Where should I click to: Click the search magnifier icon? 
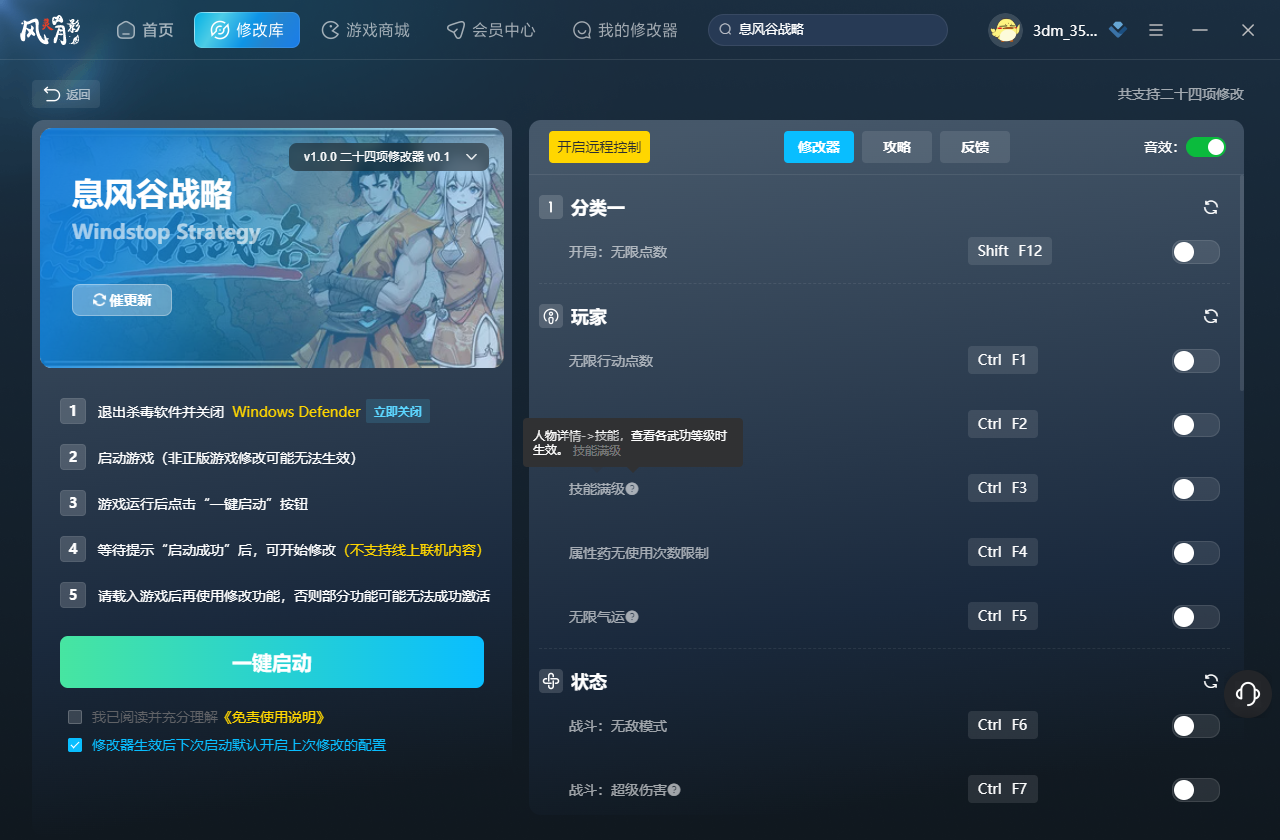coord(725,30)
